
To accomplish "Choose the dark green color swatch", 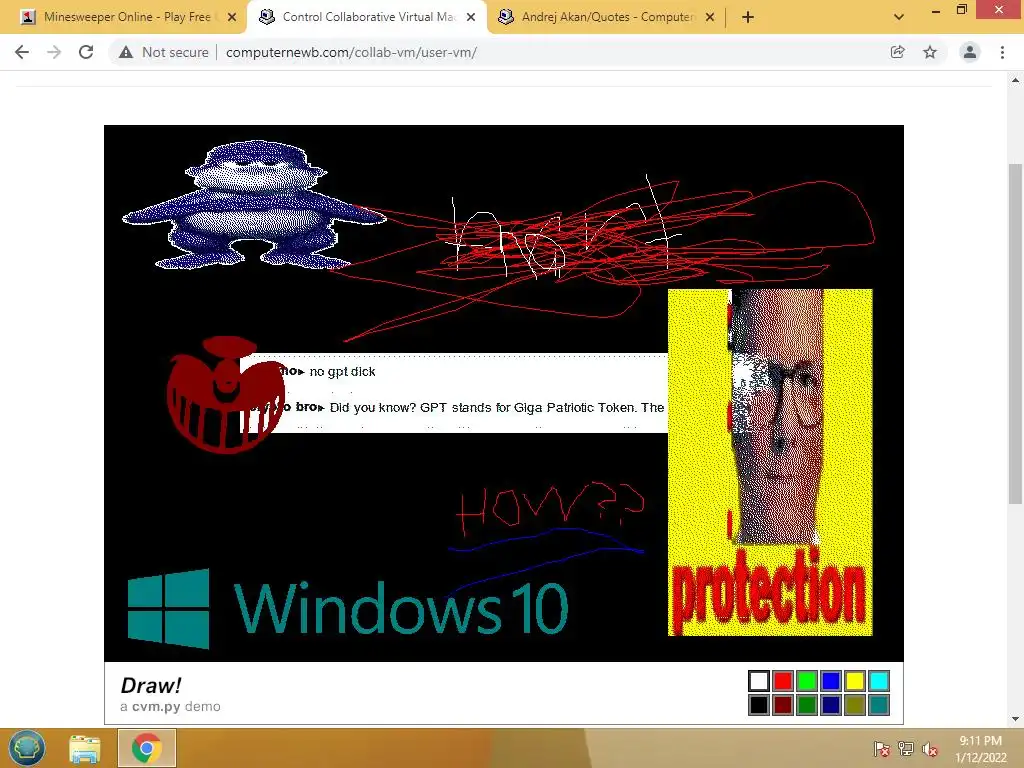I will [x=807, y=705].
